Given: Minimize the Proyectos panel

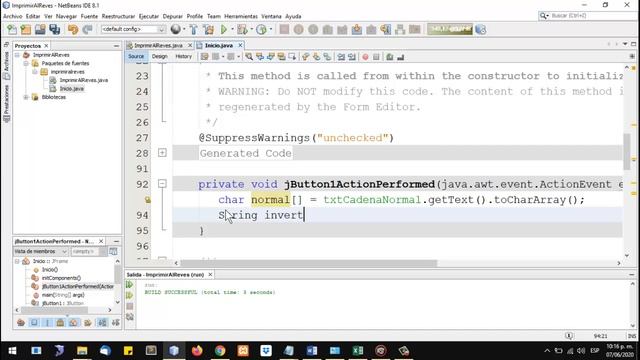Looking at the screenshot, I should (116, 46).
